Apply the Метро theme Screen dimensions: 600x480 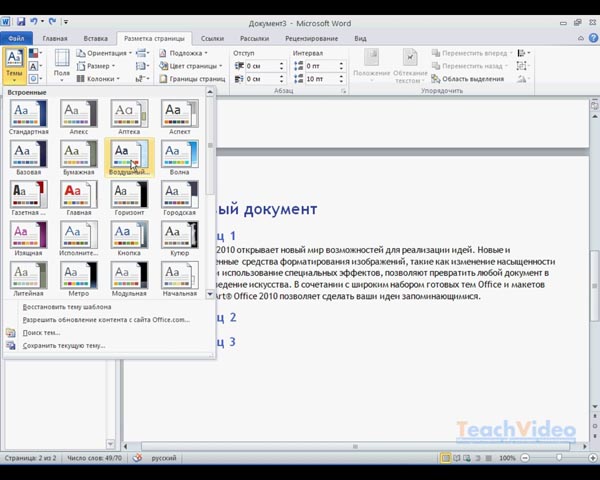tap(78, 279)
